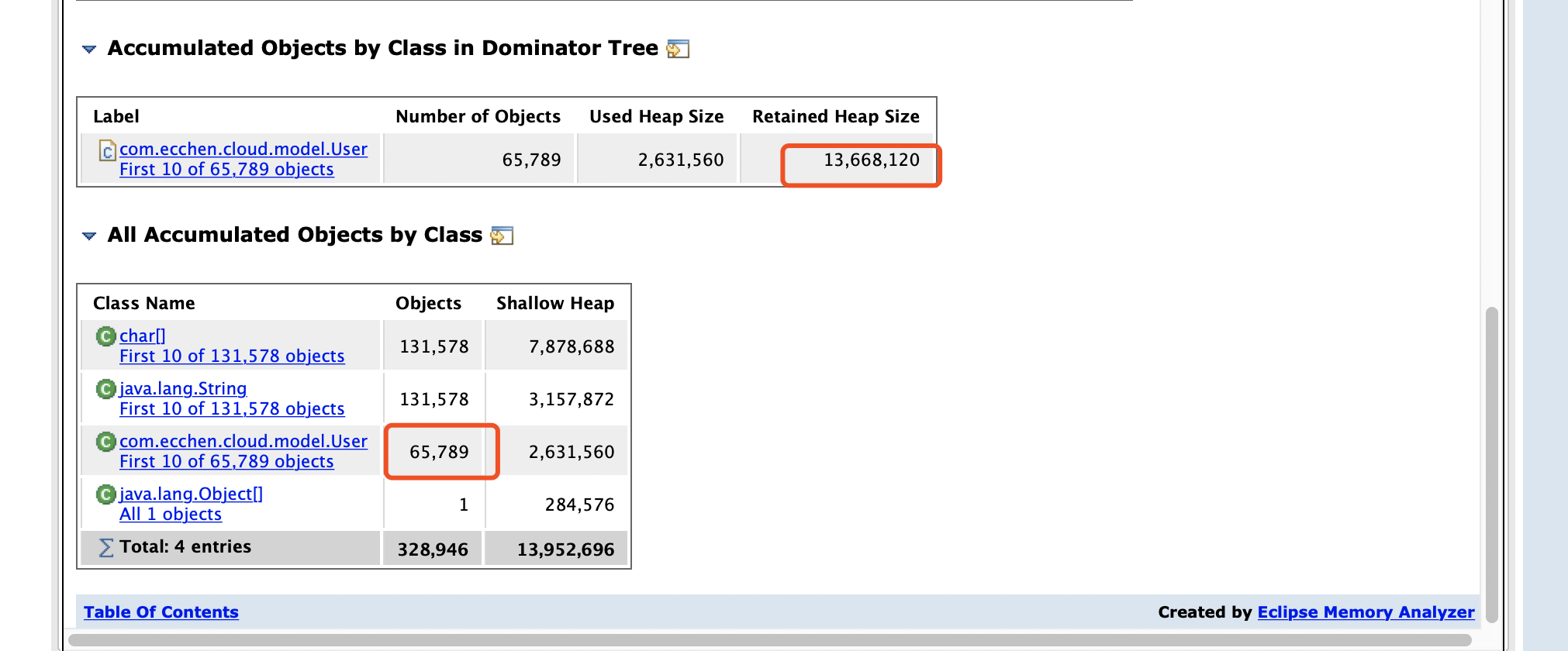Open the java.lang.String class link
Viewport: 1568px width, 651px height.
pyautogui.click(x=183, y=388)
